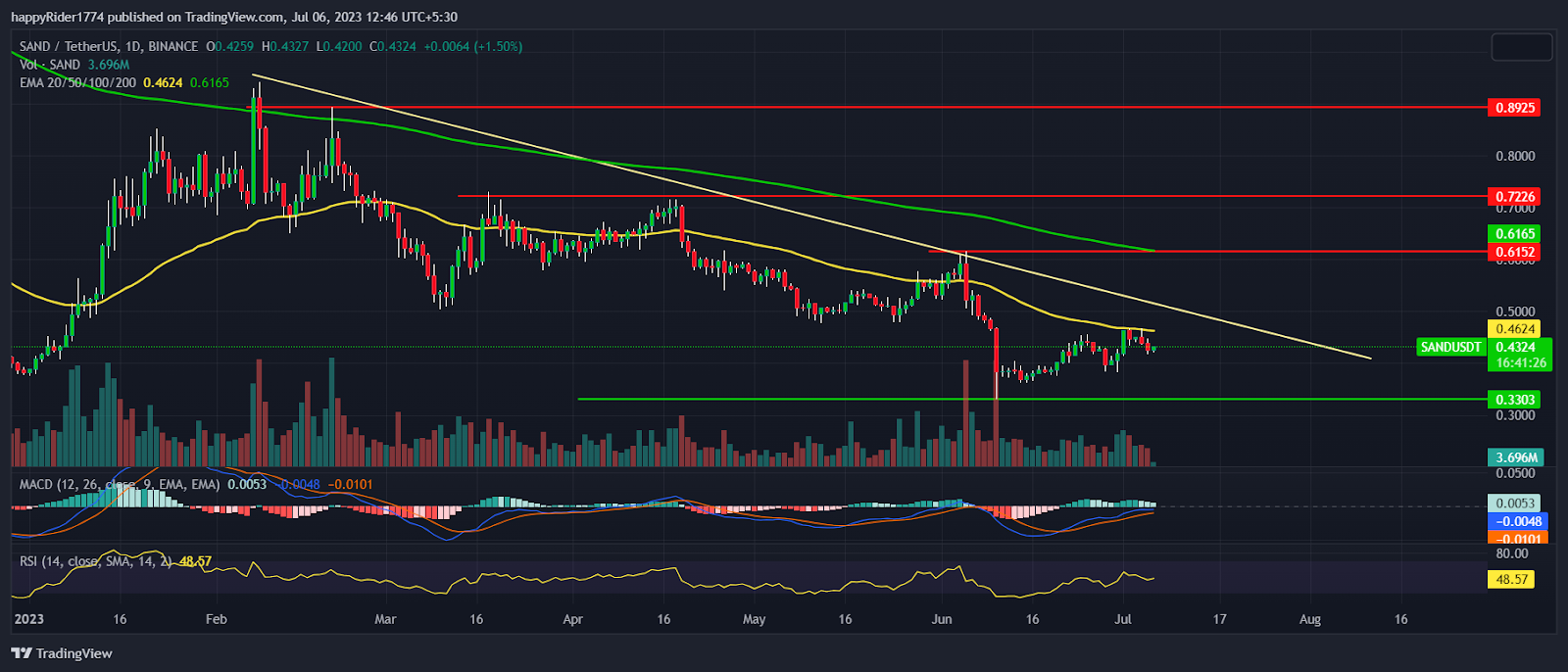Screen dimensions: 1568x672
Task: Click the Aug date axis label
Action: point(1310,619)
